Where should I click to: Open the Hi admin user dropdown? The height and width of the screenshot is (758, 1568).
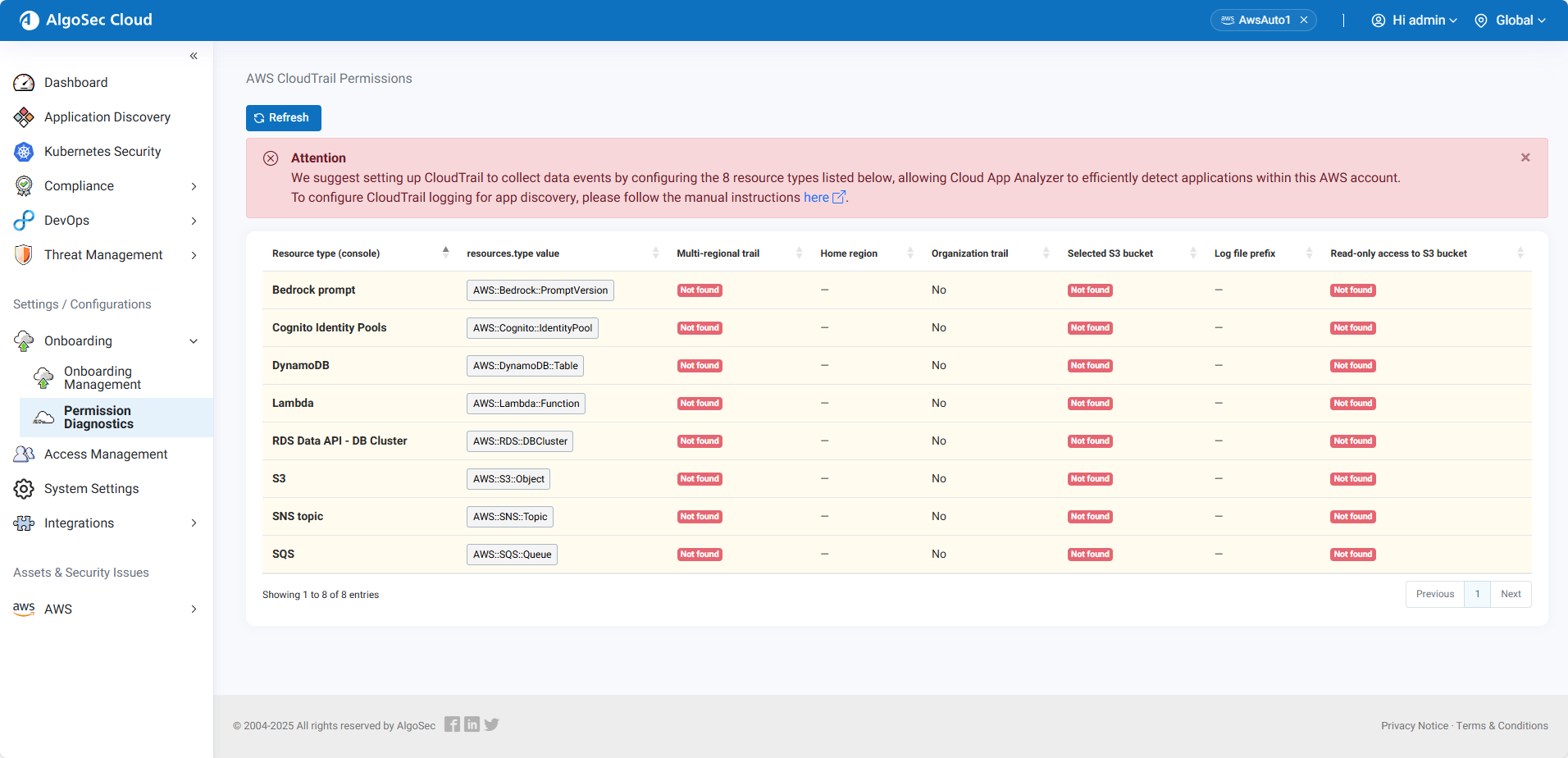tap(1415, 21)
